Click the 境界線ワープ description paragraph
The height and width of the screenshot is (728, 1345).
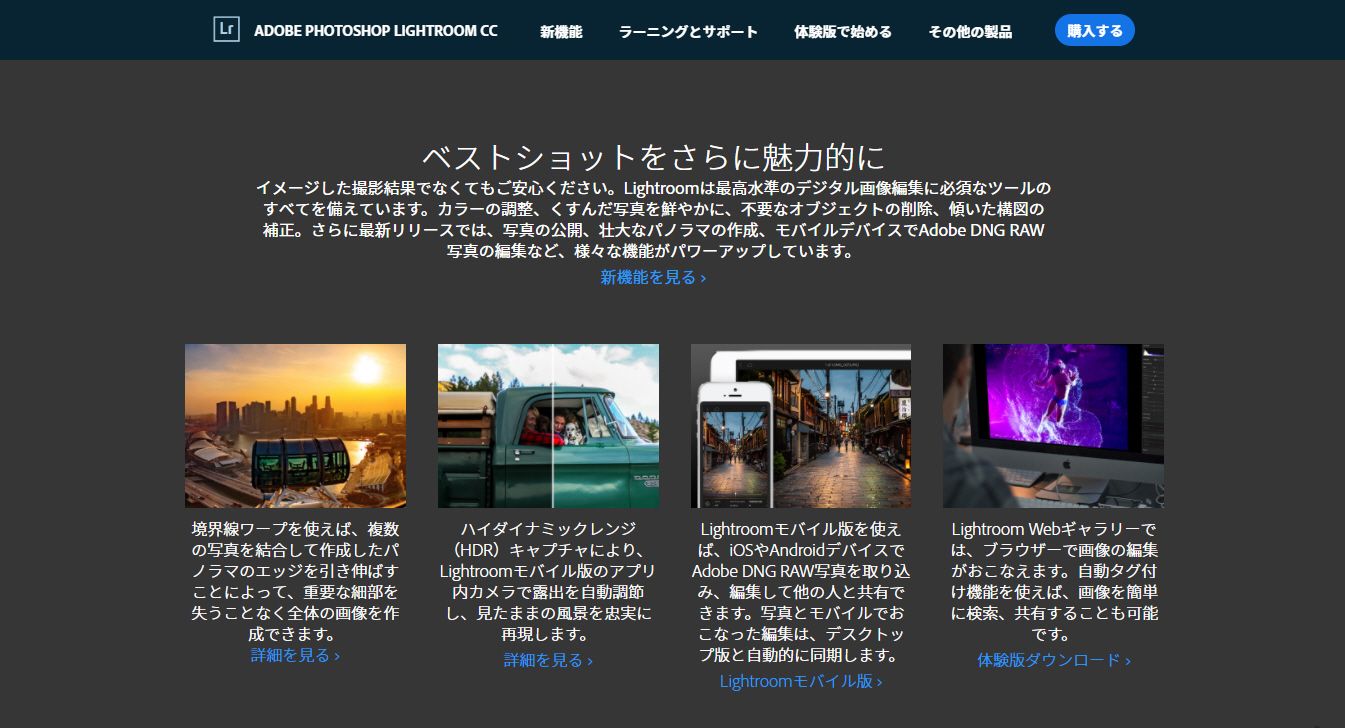coord(295,581)
